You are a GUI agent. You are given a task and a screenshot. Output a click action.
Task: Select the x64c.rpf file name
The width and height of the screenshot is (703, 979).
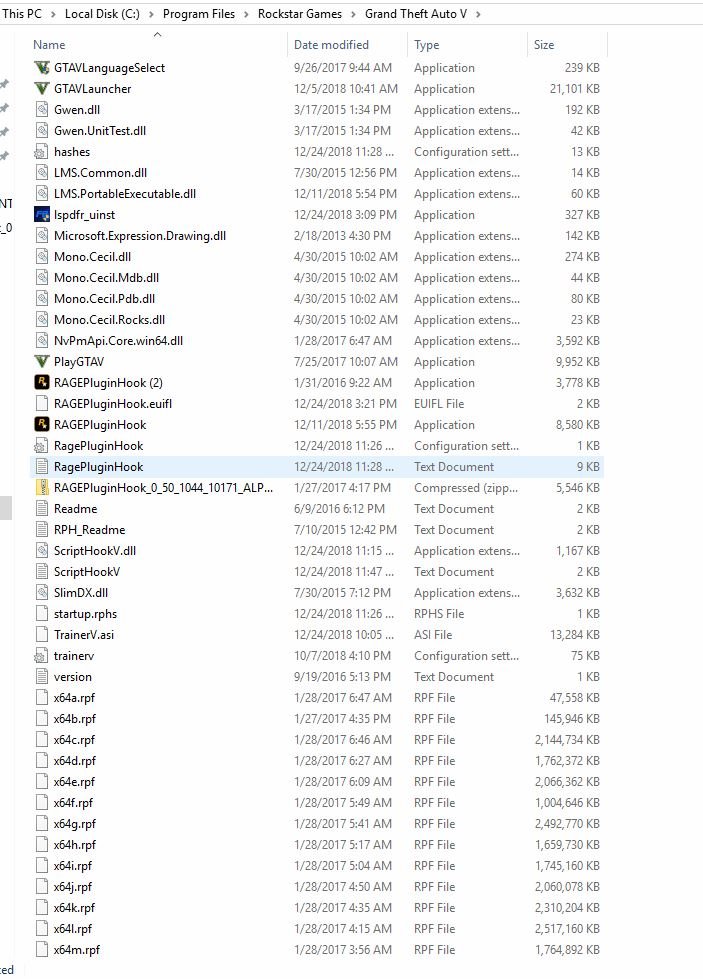74,740
